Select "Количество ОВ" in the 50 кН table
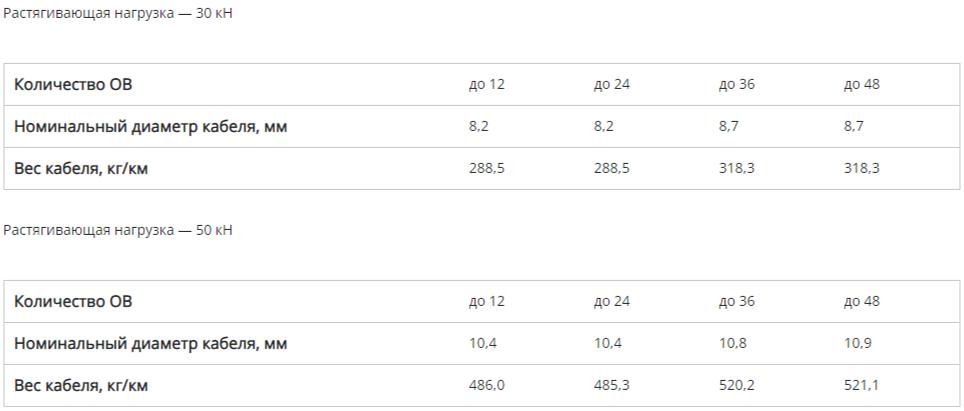 (x=73, y=302)
